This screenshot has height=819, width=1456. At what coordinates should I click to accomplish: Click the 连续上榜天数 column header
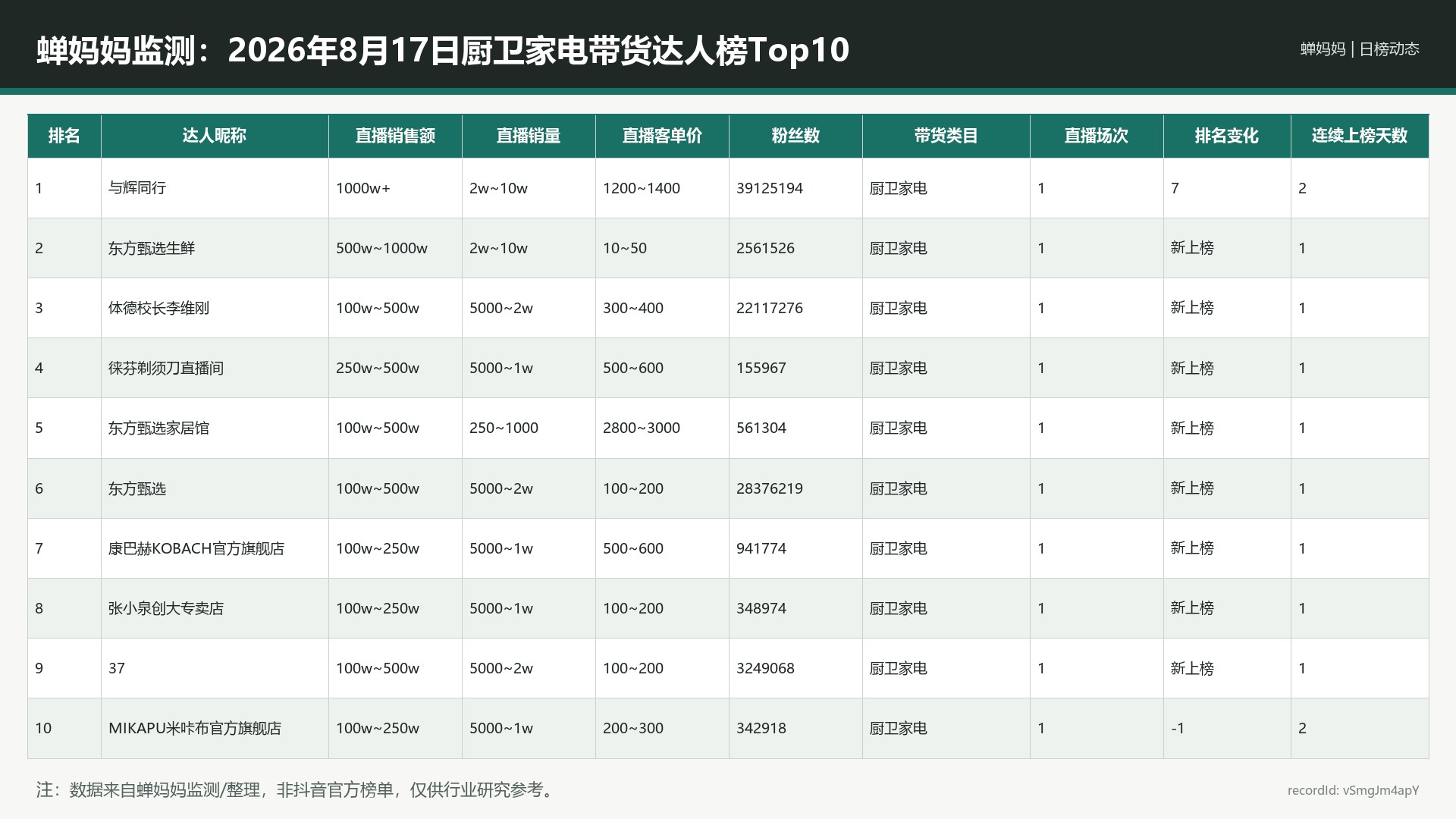pyautogui.click(x=1360, y=136)
